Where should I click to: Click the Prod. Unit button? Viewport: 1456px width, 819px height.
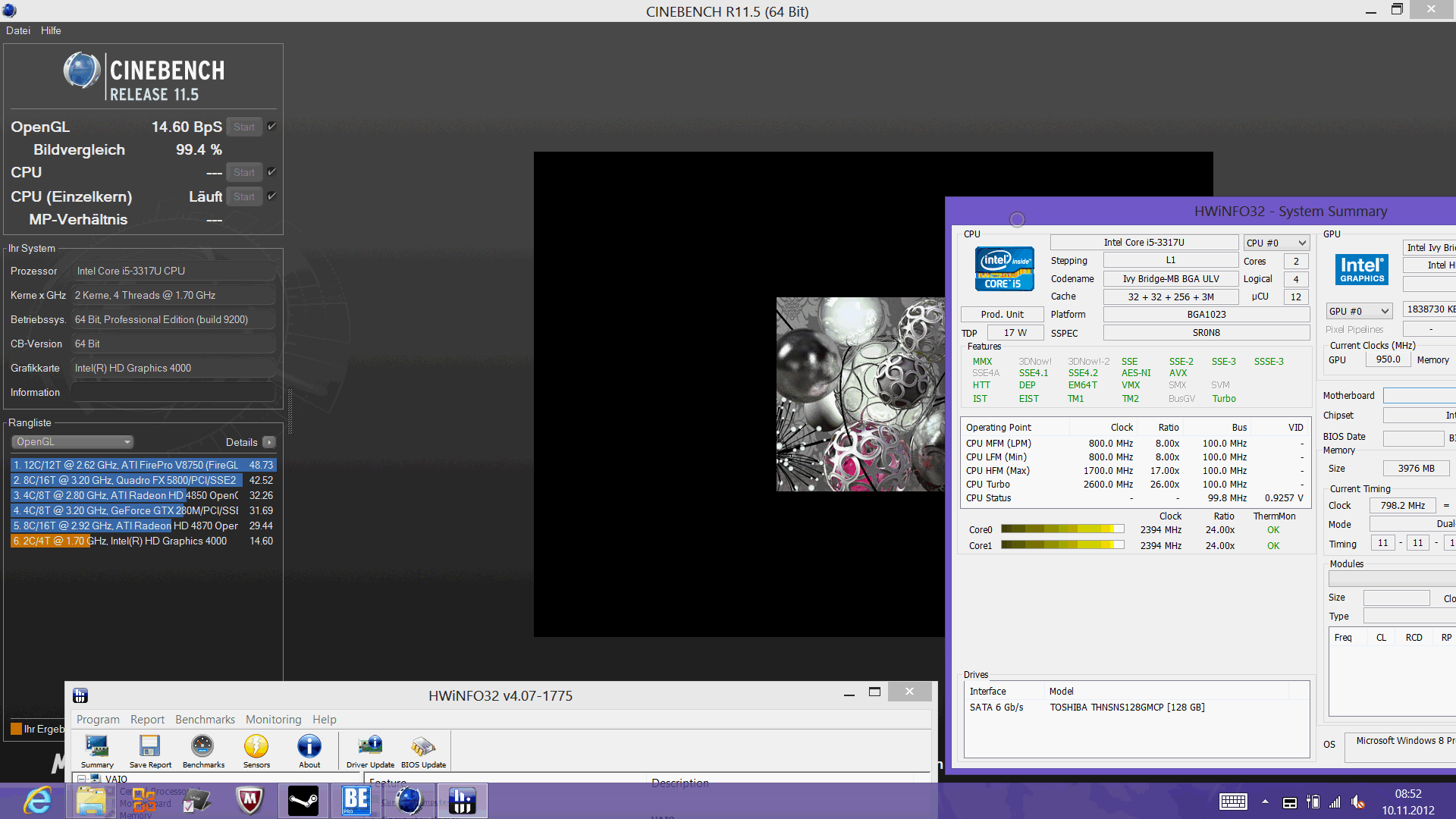coord(1002,314)
